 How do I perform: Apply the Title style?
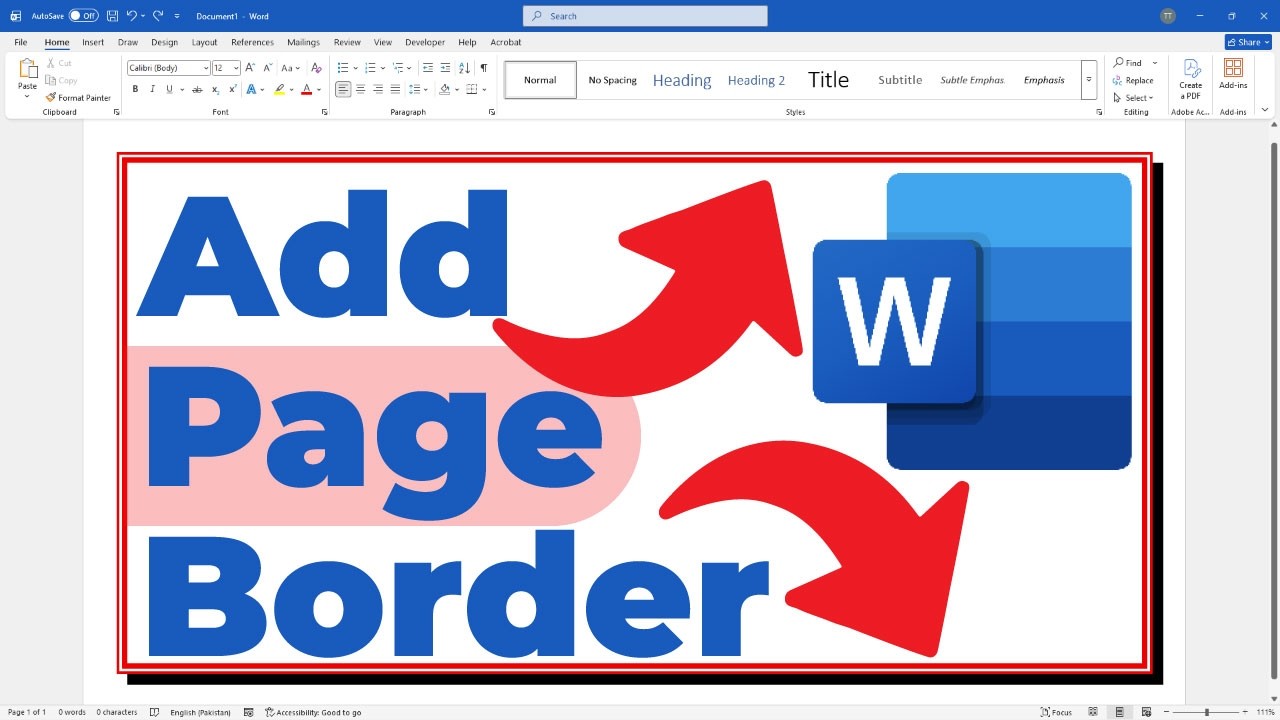coord(828,80)
